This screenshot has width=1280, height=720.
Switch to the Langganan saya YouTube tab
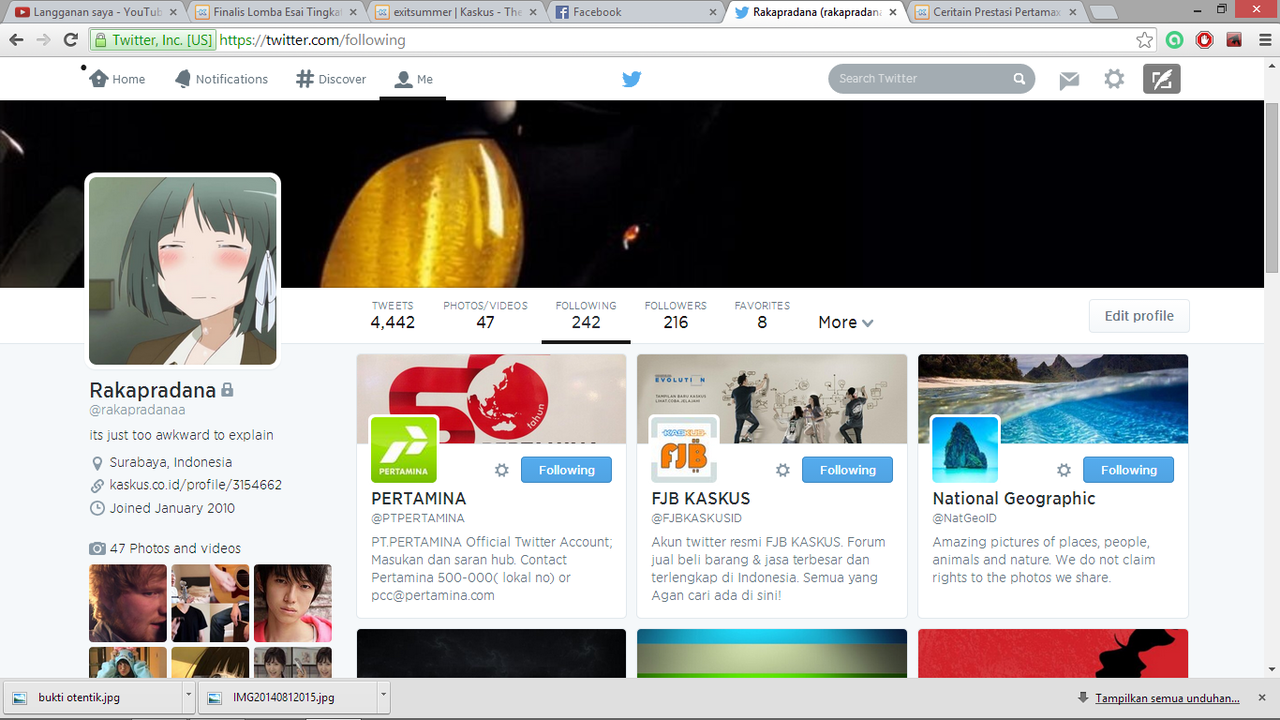[95, 12]
